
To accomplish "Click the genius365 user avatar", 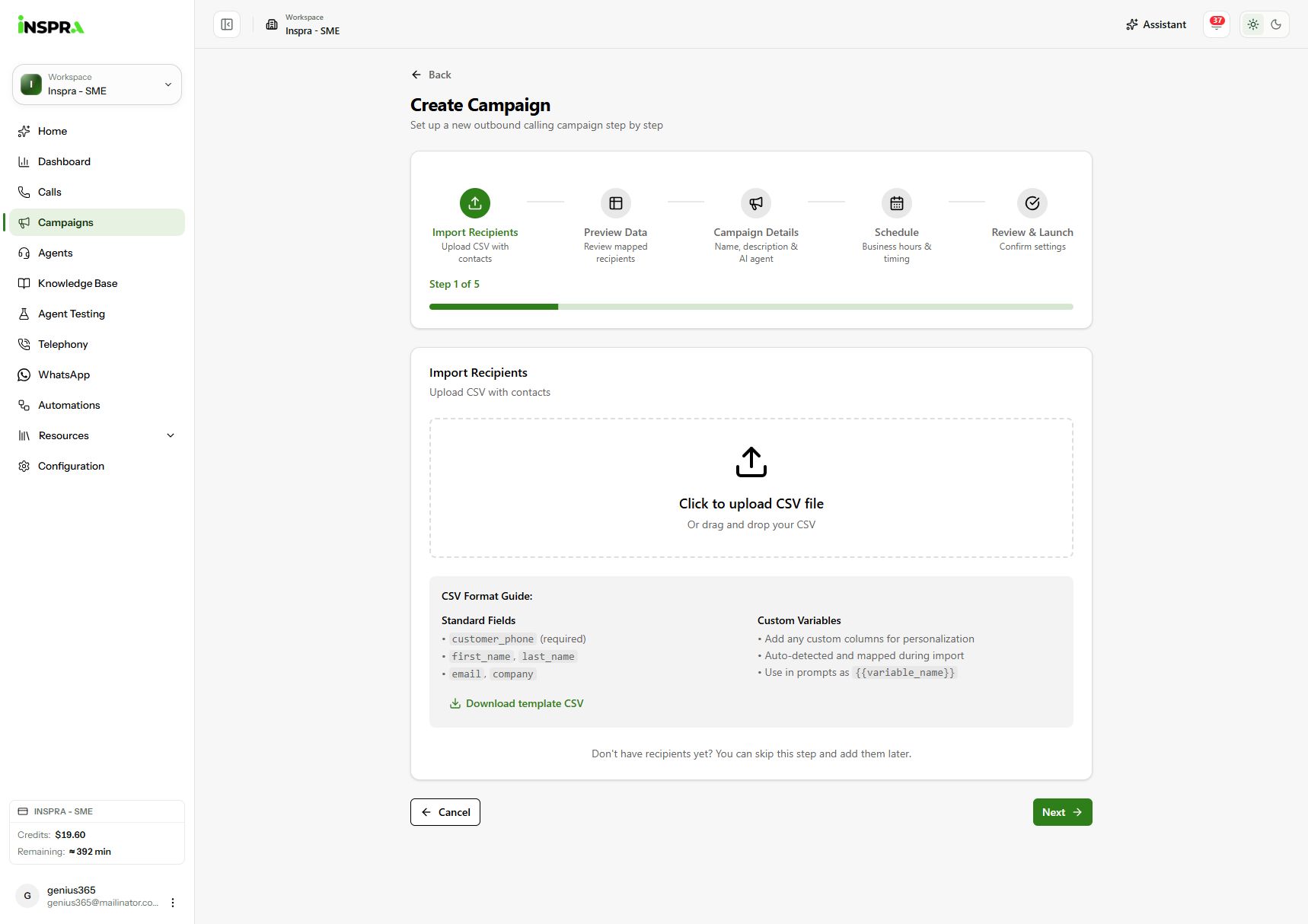I will pos(27,896).
